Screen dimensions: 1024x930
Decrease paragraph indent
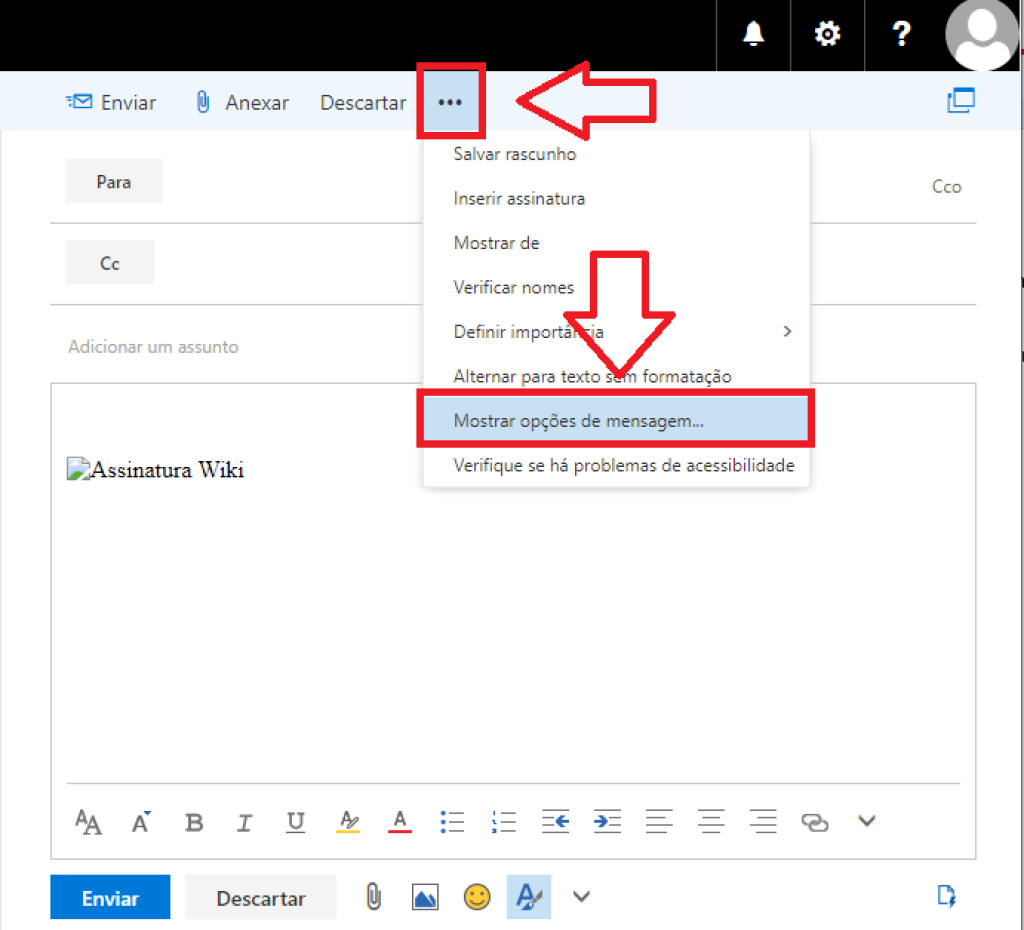coord(555,822)
